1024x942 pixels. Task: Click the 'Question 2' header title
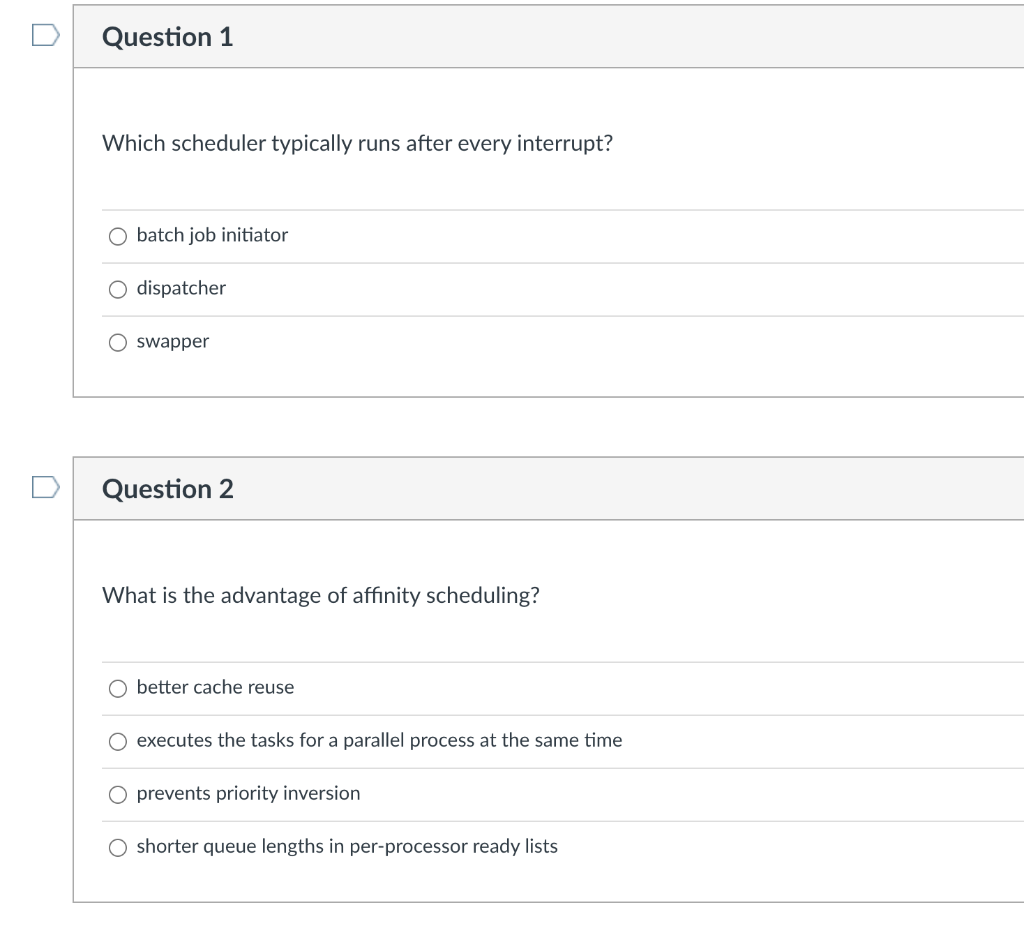click(x=168, y=489)
